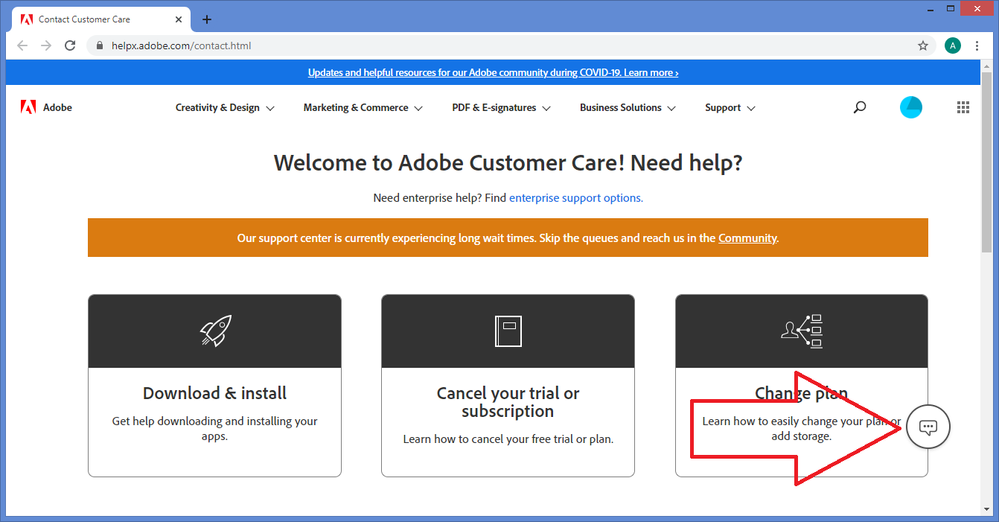Open a new browser tab

pyautogui.click(x=206, y=20)
